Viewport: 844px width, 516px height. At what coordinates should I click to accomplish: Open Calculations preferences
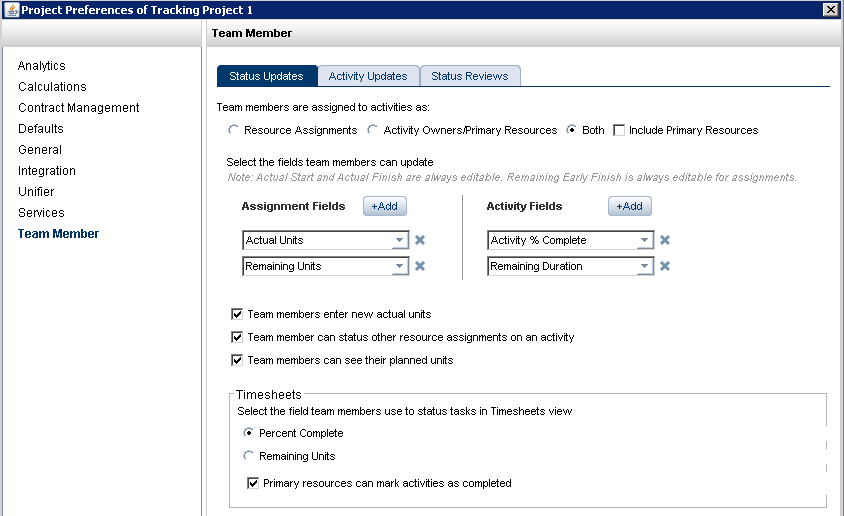coord(52,87)
